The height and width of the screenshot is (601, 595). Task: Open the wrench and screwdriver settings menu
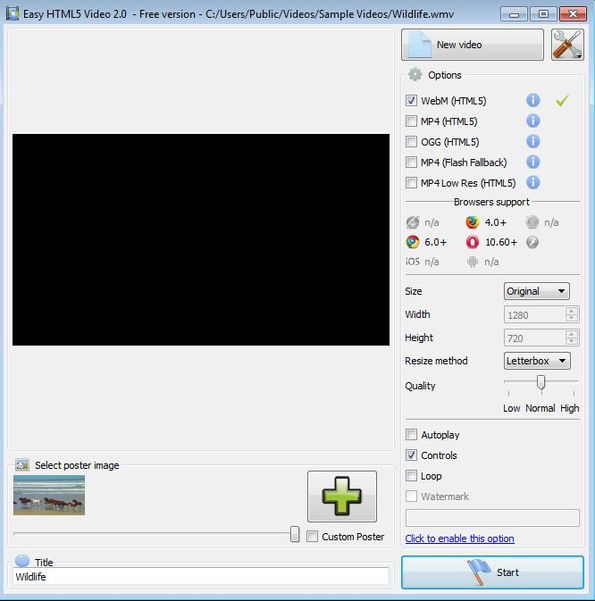(567, 44)
